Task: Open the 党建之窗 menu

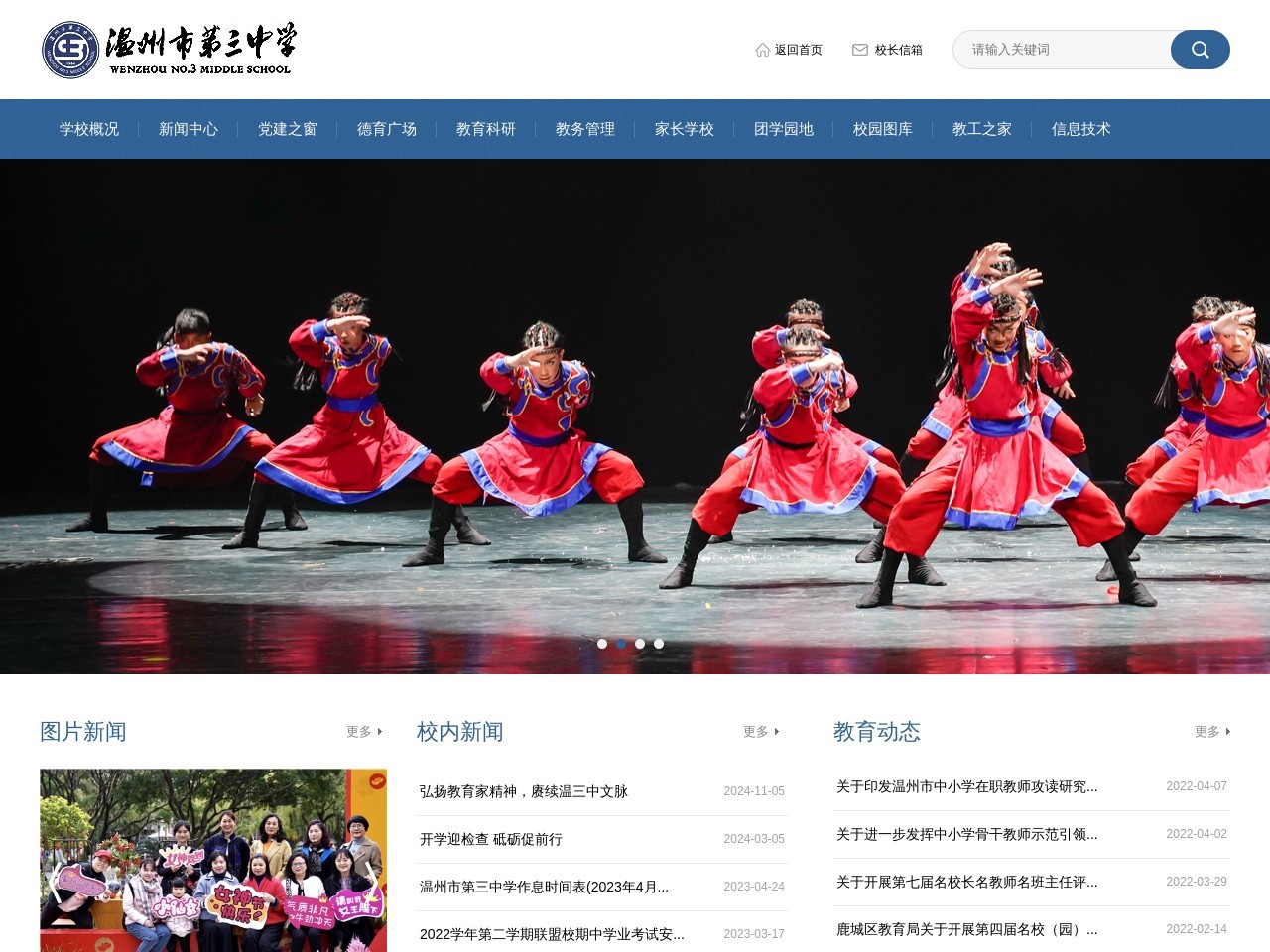Action: (288, 129)
